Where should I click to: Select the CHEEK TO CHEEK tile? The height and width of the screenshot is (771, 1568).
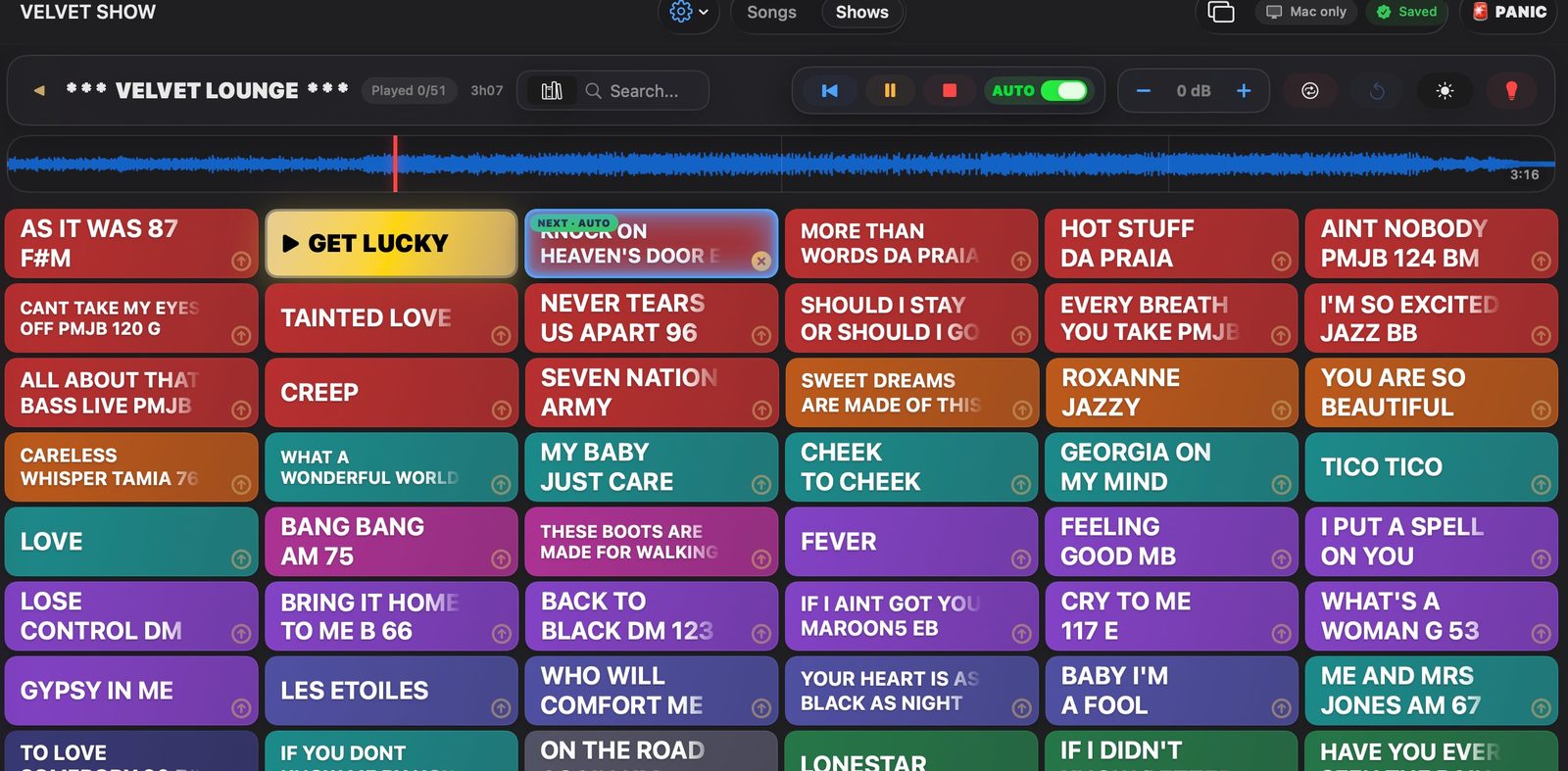[x=911, y=466]
